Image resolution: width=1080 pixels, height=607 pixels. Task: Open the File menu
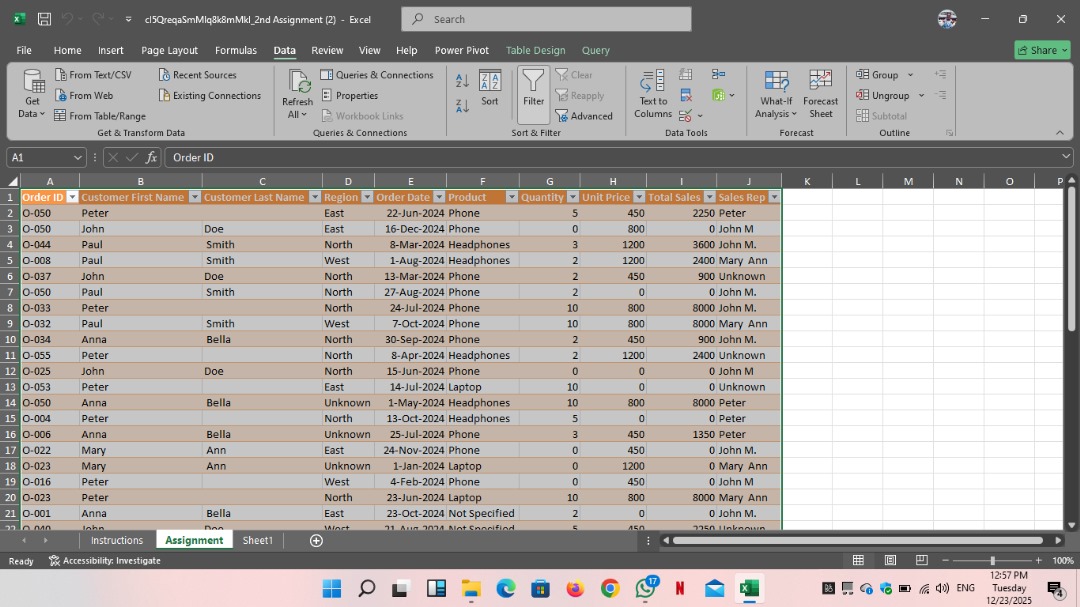click(x=24, y=50)
